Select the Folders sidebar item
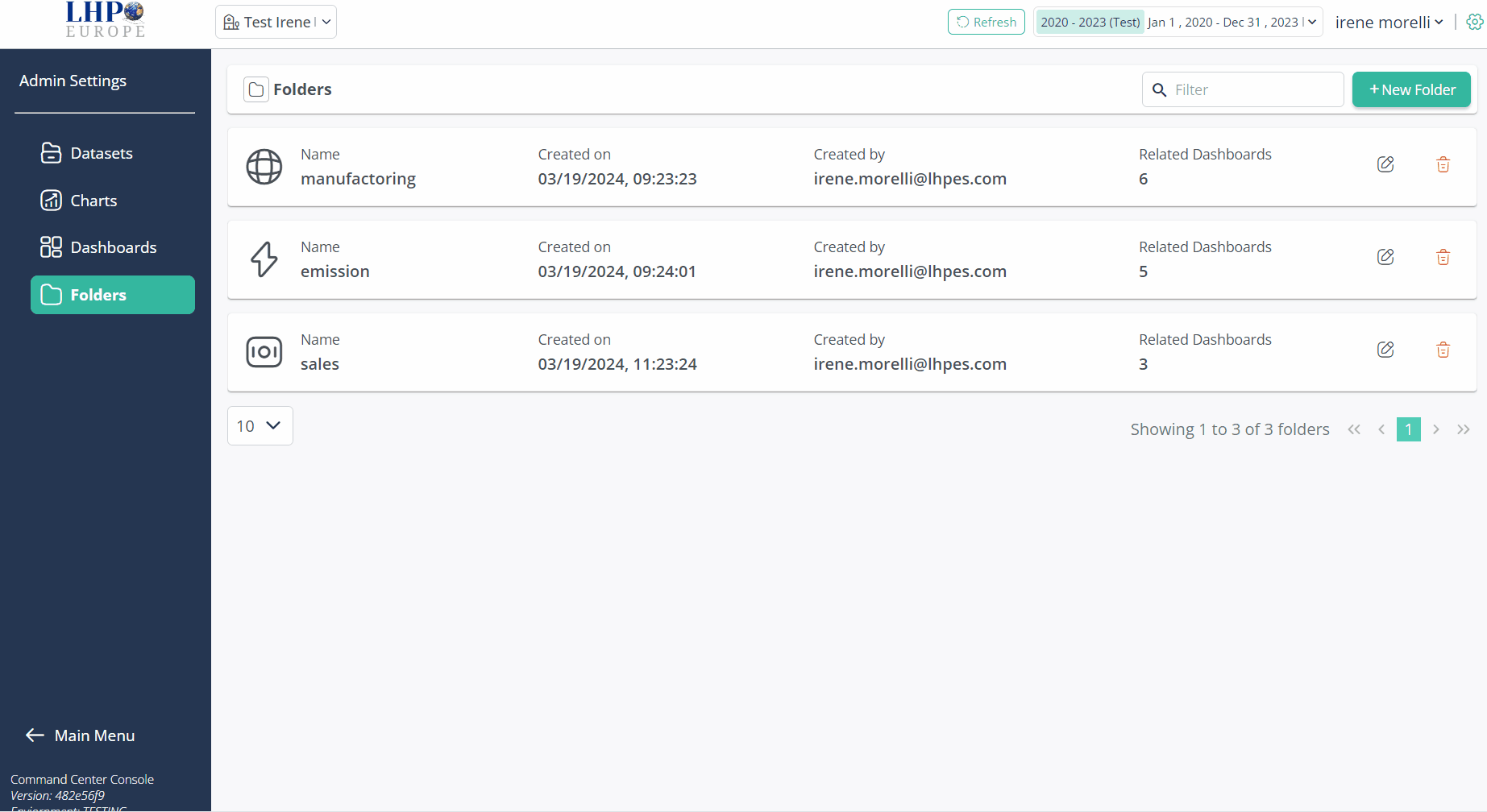This screenshot has height=812, width=1487. [113, 295]
